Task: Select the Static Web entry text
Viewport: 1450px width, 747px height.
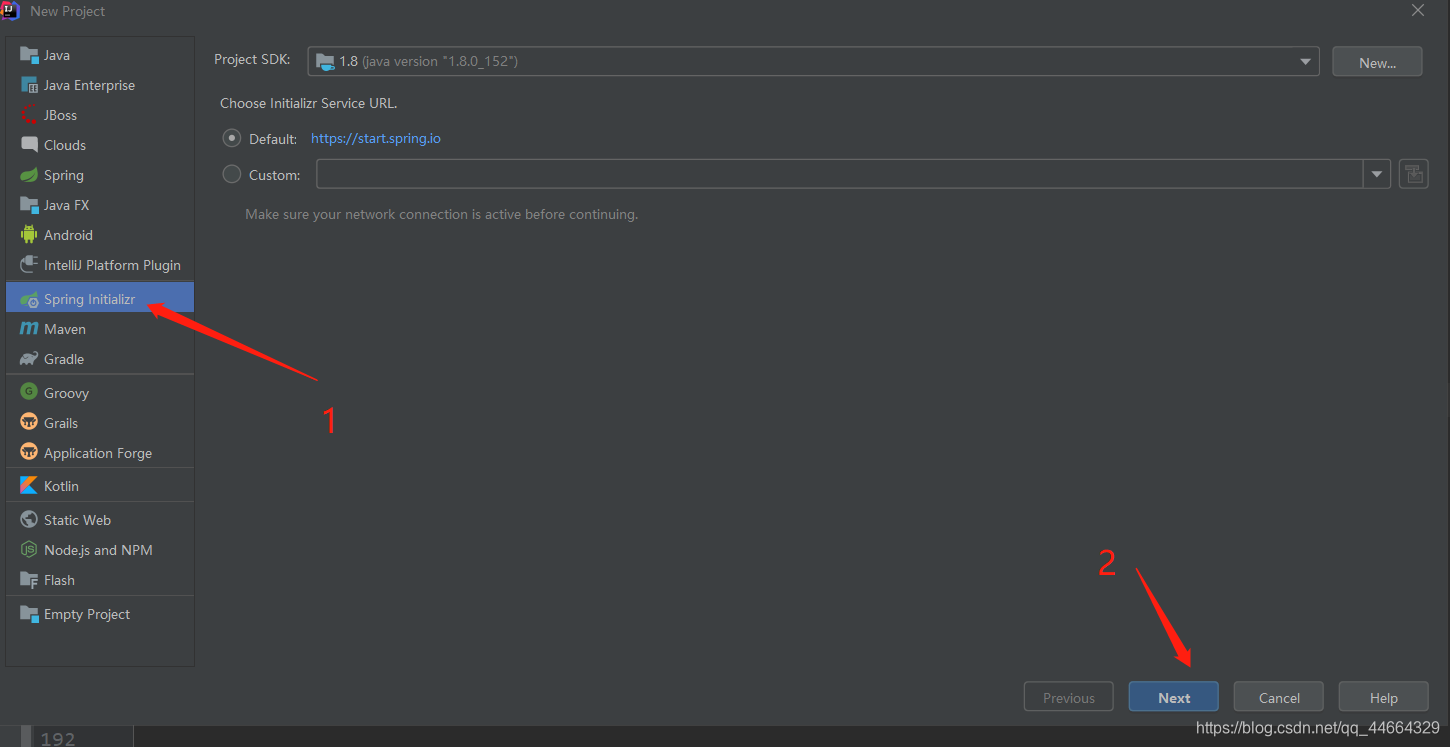Action: point(77,520)
